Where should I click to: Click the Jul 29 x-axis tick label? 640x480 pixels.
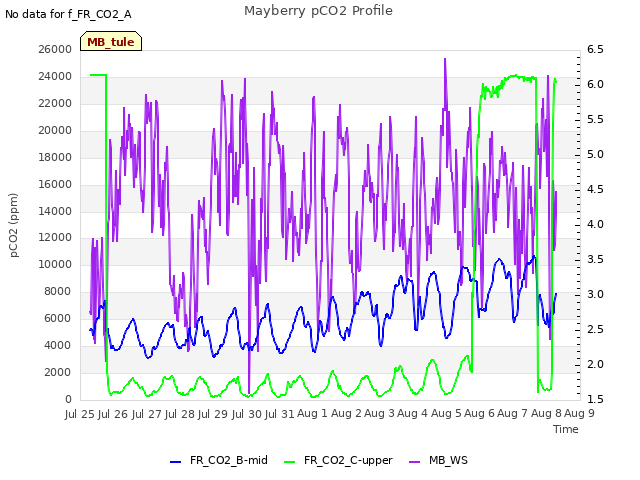[213, 414]
